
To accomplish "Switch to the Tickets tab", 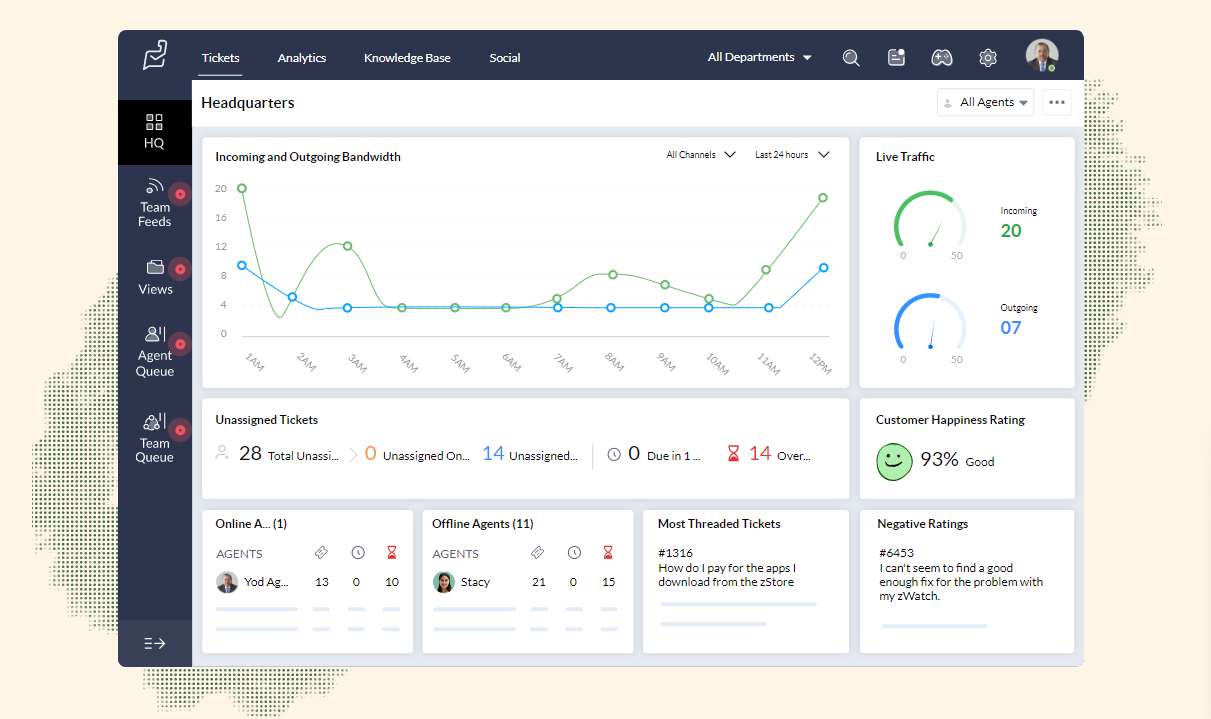I will pos(220,58).
